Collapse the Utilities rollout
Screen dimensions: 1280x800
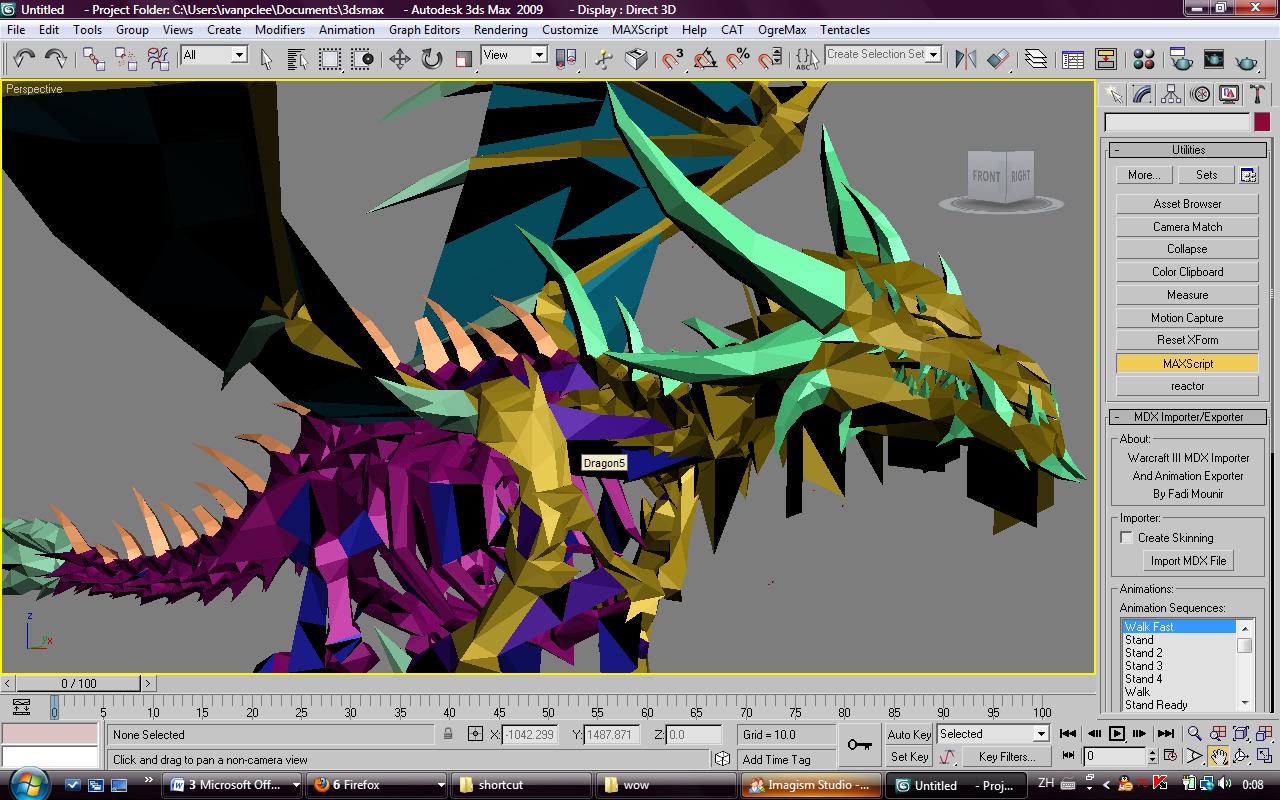coord(1187,150)
